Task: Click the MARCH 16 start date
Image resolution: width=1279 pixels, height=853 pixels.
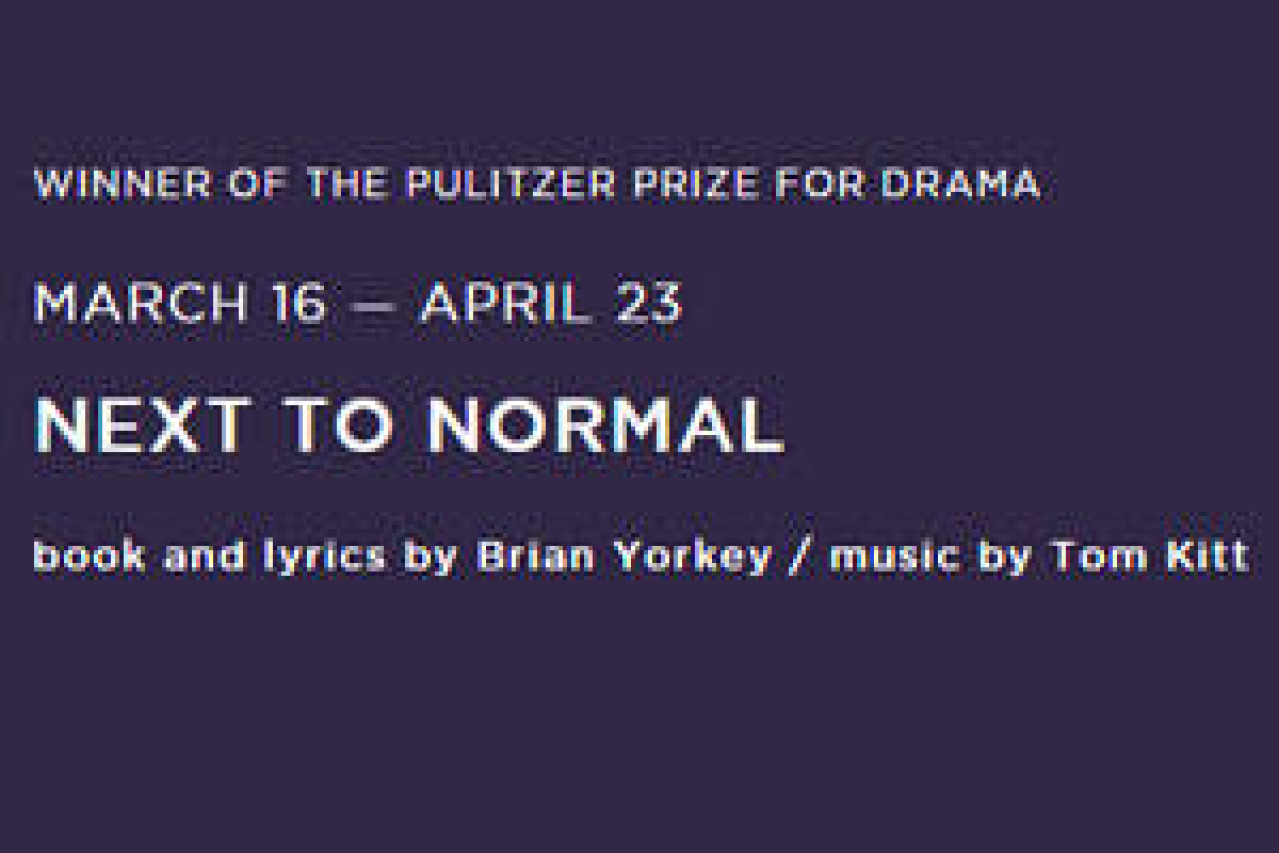Action: click(x=180, y=304)
